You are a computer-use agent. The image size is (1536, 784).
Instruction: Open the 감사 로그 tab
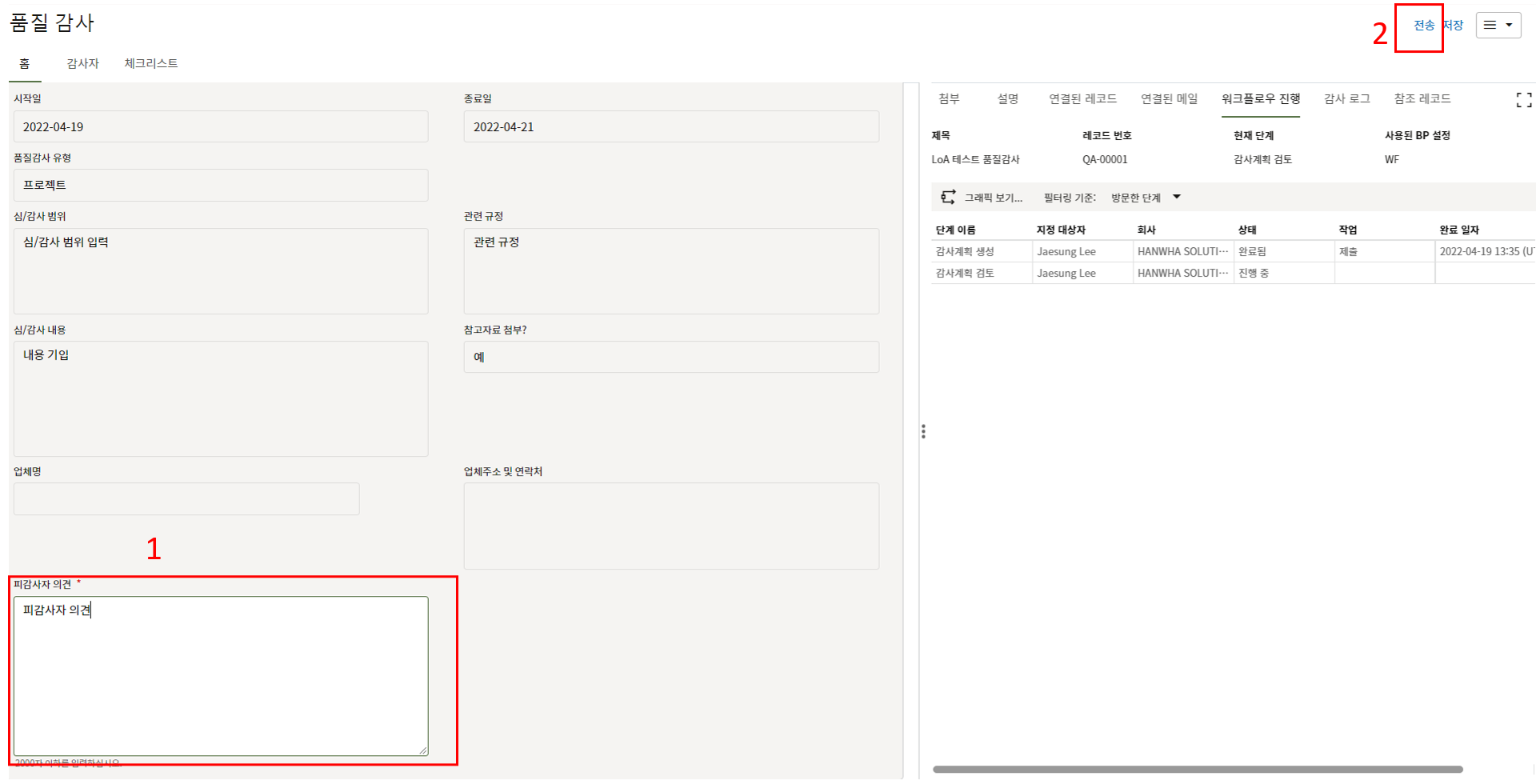coord(1346,98)
